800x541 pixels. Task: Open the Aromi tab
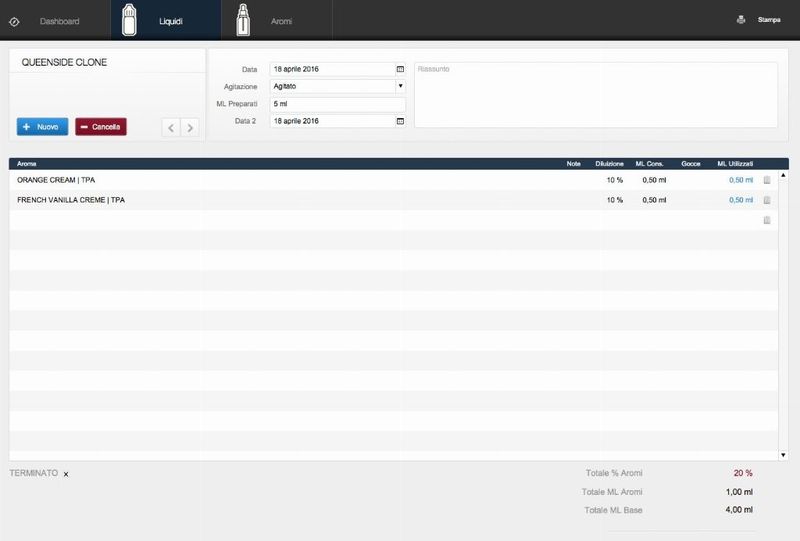(x=281, y=21)
